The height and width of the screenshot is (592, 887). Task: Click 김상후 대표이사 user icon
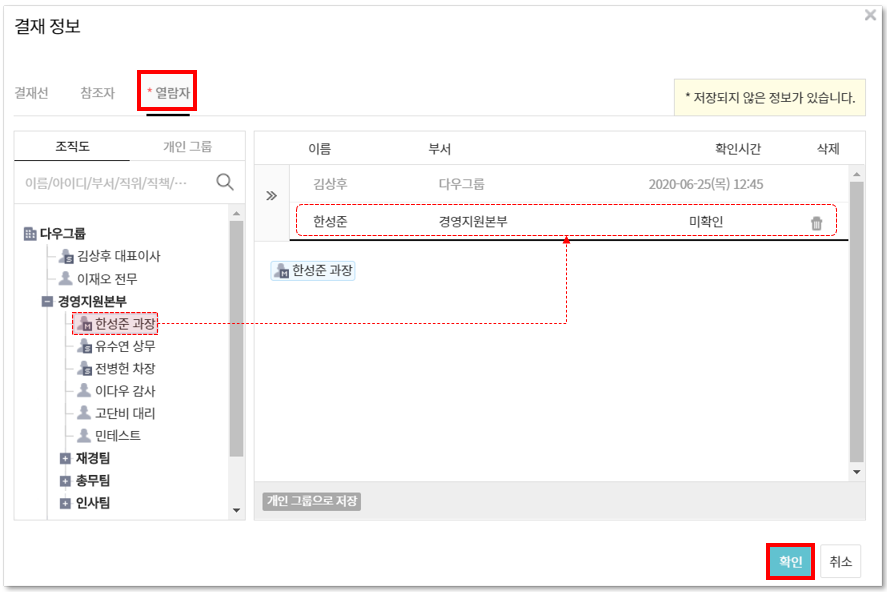(x=66, y=256)
